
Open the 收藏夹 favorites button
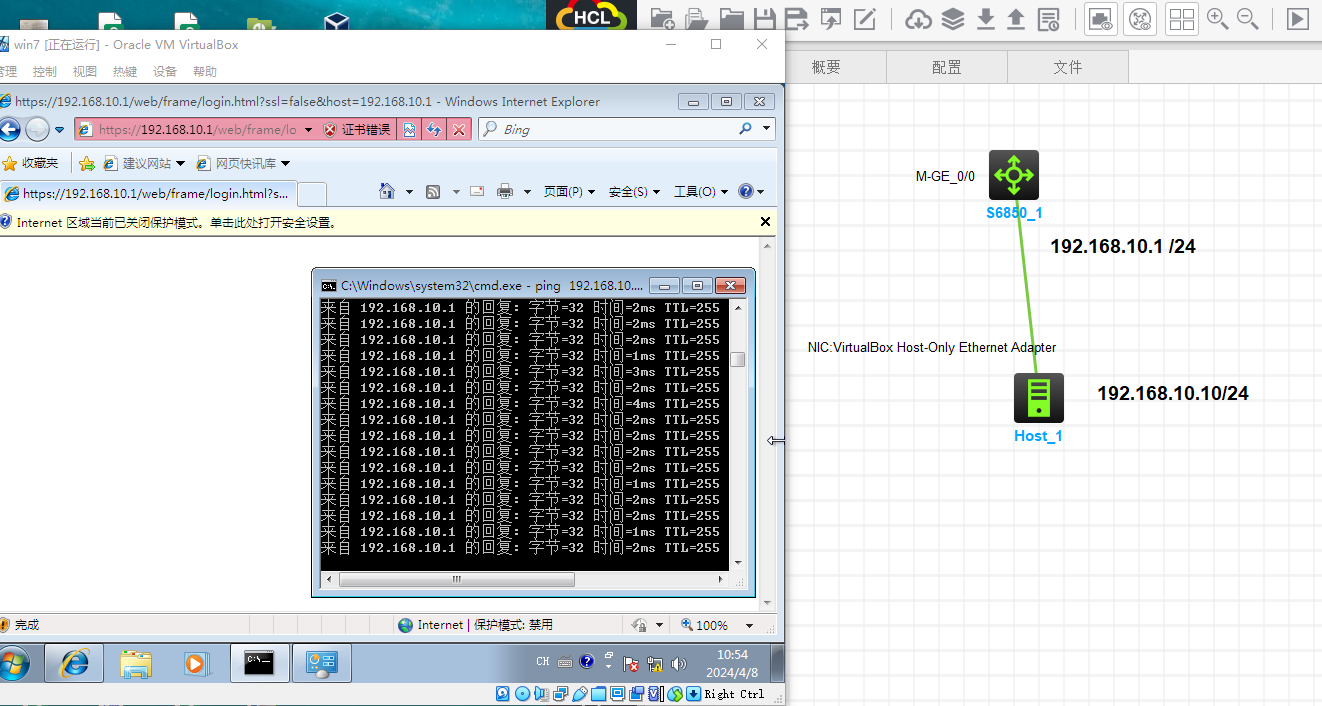pyautogui.click(x=31, y=163)
